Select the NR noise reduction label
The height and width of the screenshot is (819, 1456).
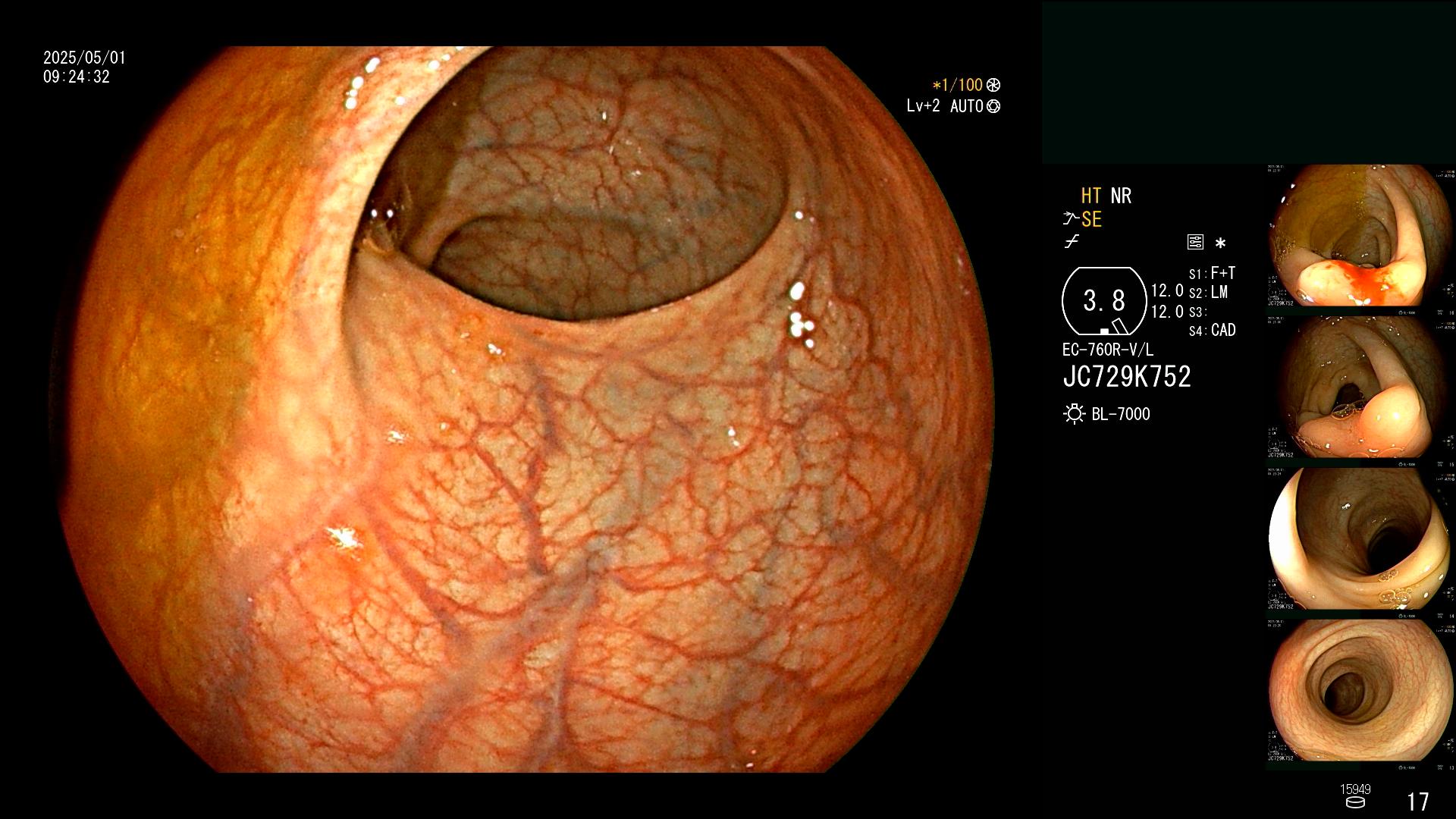[1121, 196]
